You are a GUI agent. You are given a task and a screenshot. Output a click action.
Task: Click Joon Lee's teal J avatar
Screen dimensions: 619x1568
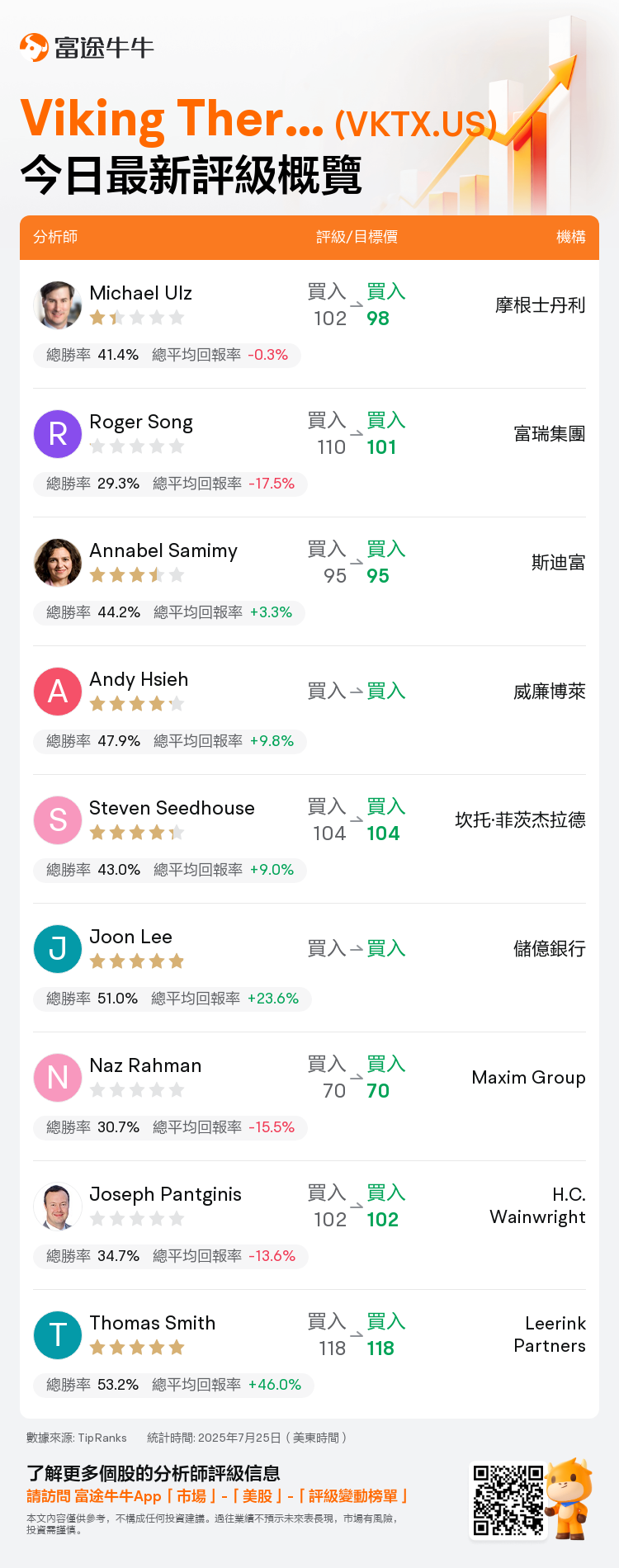(x=58, y=949)
